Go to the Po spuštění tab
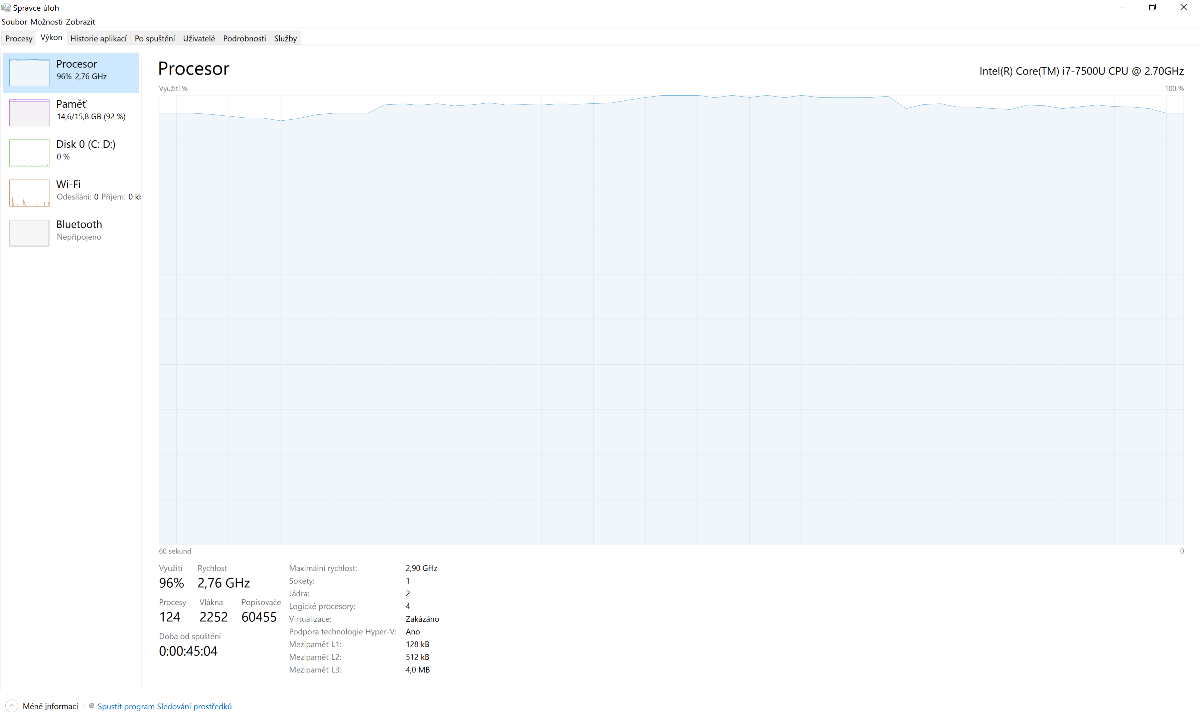1200x722 pixels. pos(155,38)
